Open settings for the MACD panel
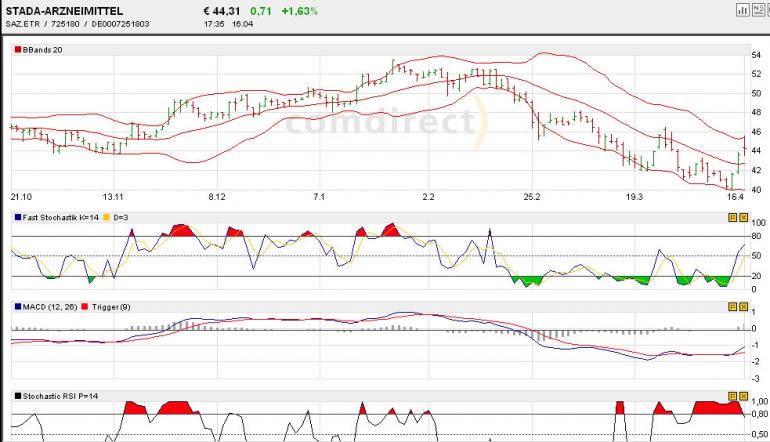This screenshot has width=770, height=442. point(733,307)
